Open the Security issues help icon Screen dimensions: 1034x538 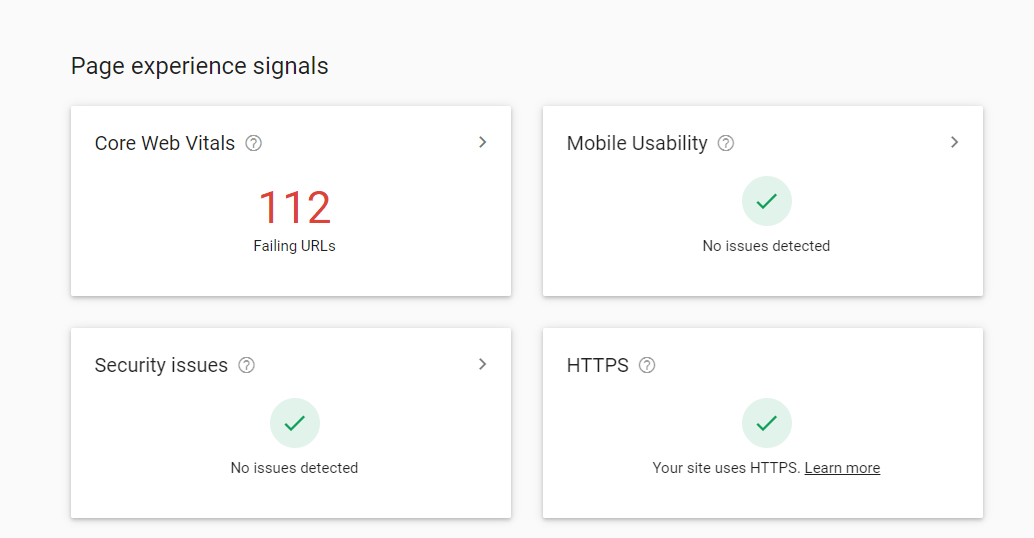[x=247, y=365]
